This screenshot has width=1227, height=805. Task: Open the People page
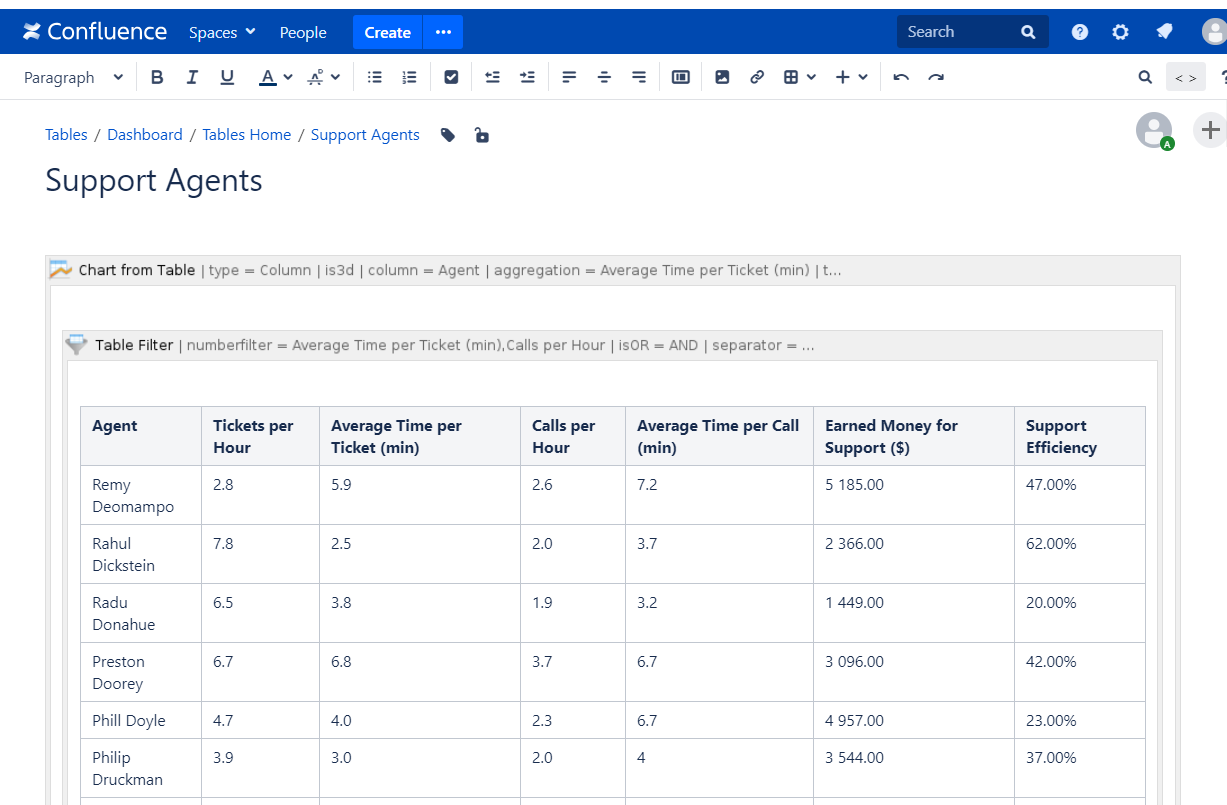click(303, 32)
